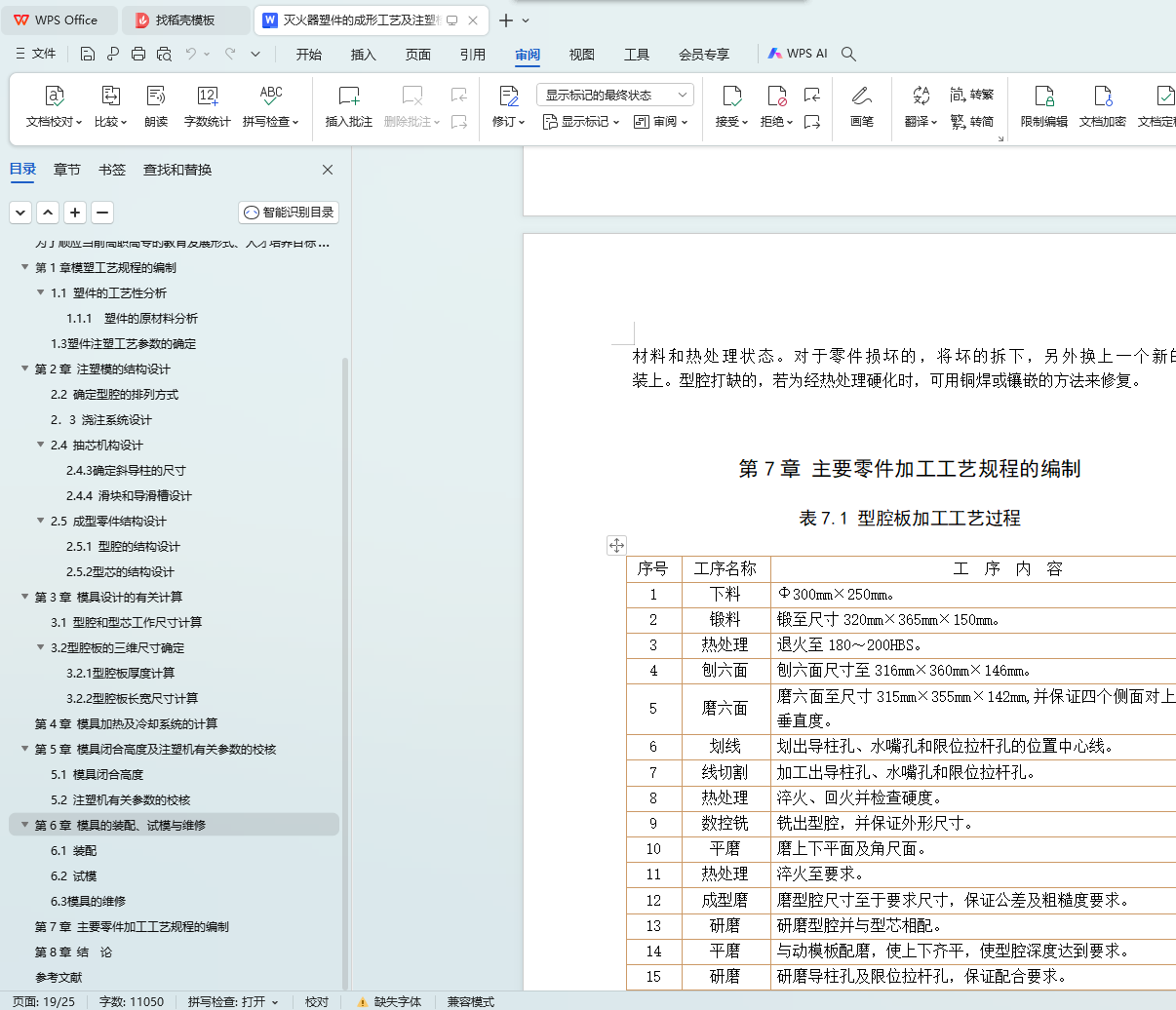Click the 修订 track changes icon
The width and height of the screenshot is (1176, 1010).
(508, 96)
